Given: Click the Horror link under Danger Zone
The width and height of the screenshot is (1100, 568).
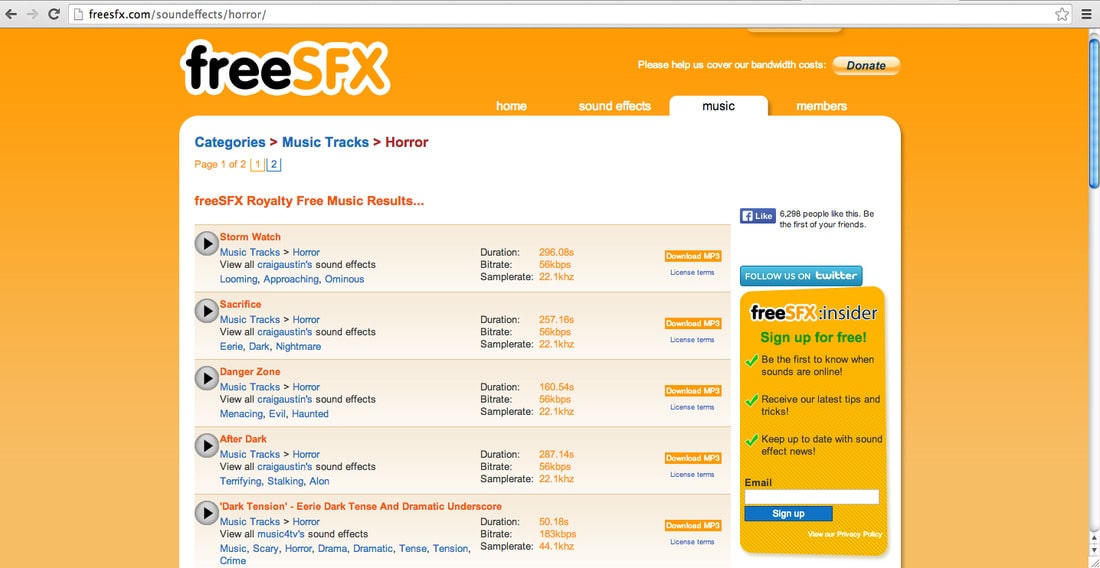Looking at the screenshot, I should click(306, 386).
